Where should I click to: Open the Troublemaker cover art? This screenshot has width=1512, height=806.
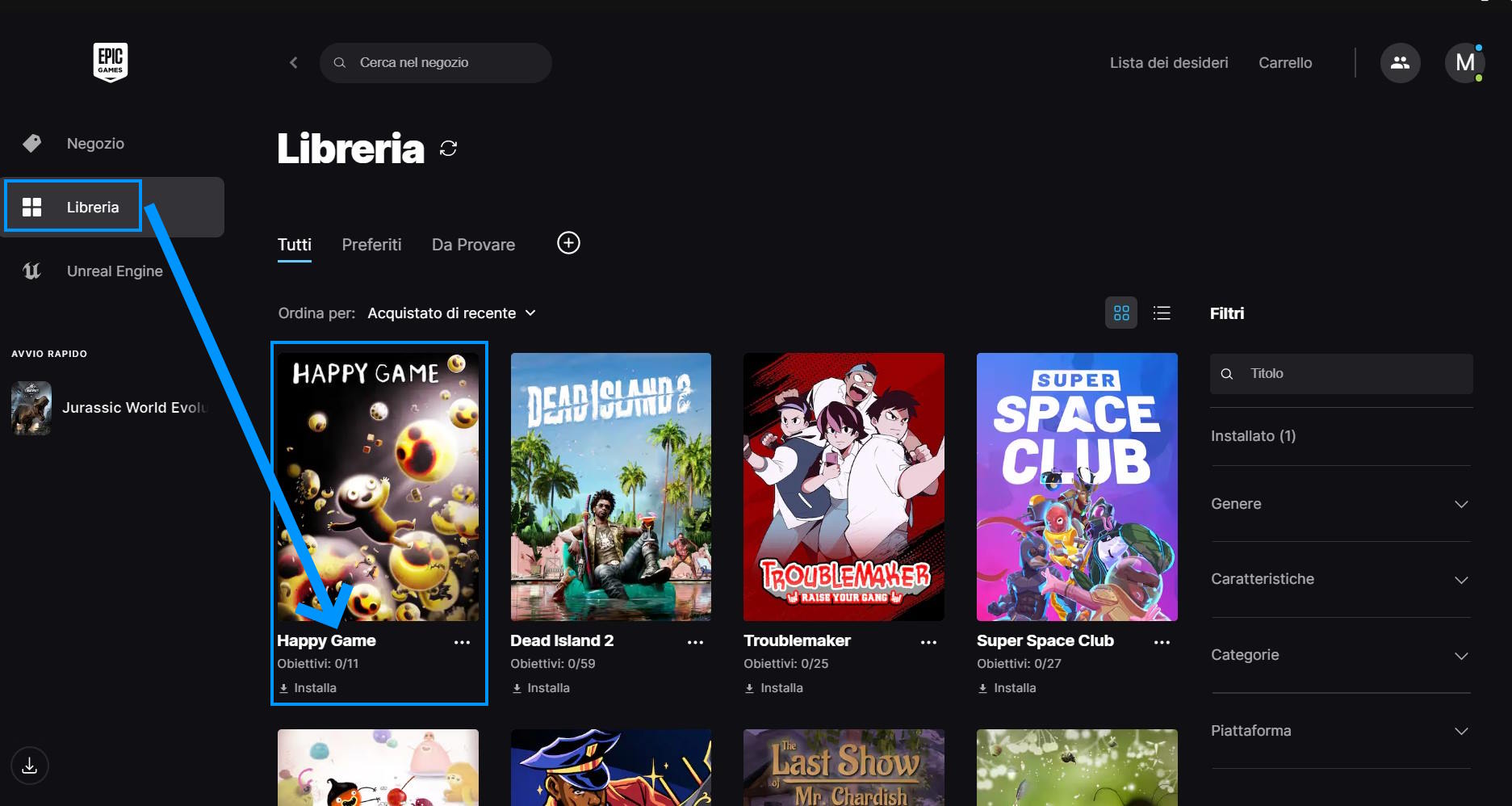pyautogui.click(x=844, y=487)
